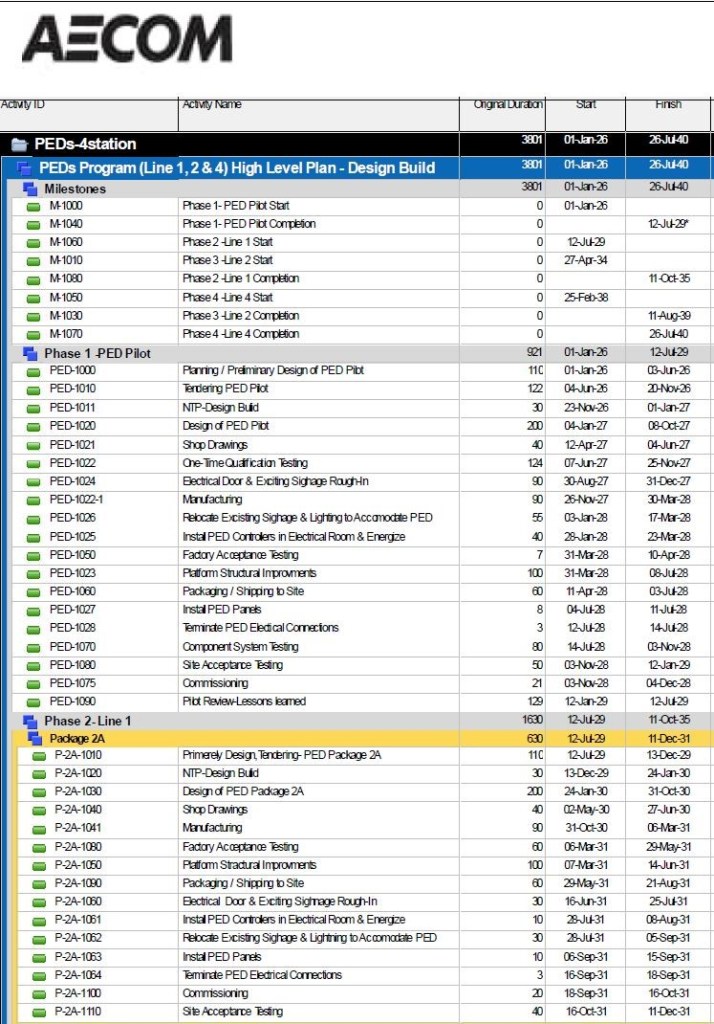Click the green activity icon for PED-1020
The width and height of the screenshot is (714, 1024).
tap(34, 426)
